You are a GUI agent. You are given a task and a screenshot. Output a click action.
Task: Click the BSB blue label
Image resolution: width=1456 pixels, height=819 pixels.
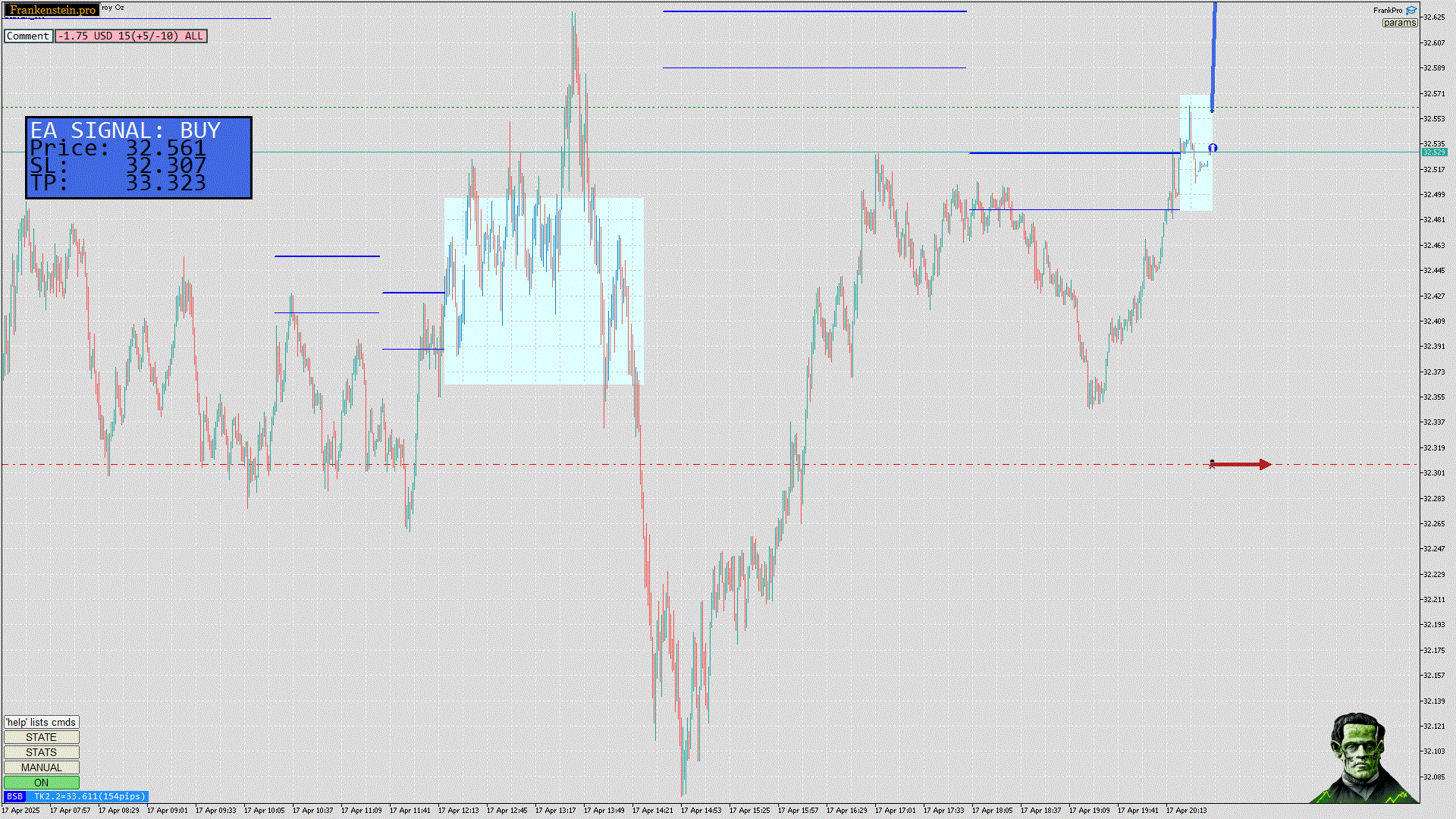pyautogui.click(x=14, y=796)
